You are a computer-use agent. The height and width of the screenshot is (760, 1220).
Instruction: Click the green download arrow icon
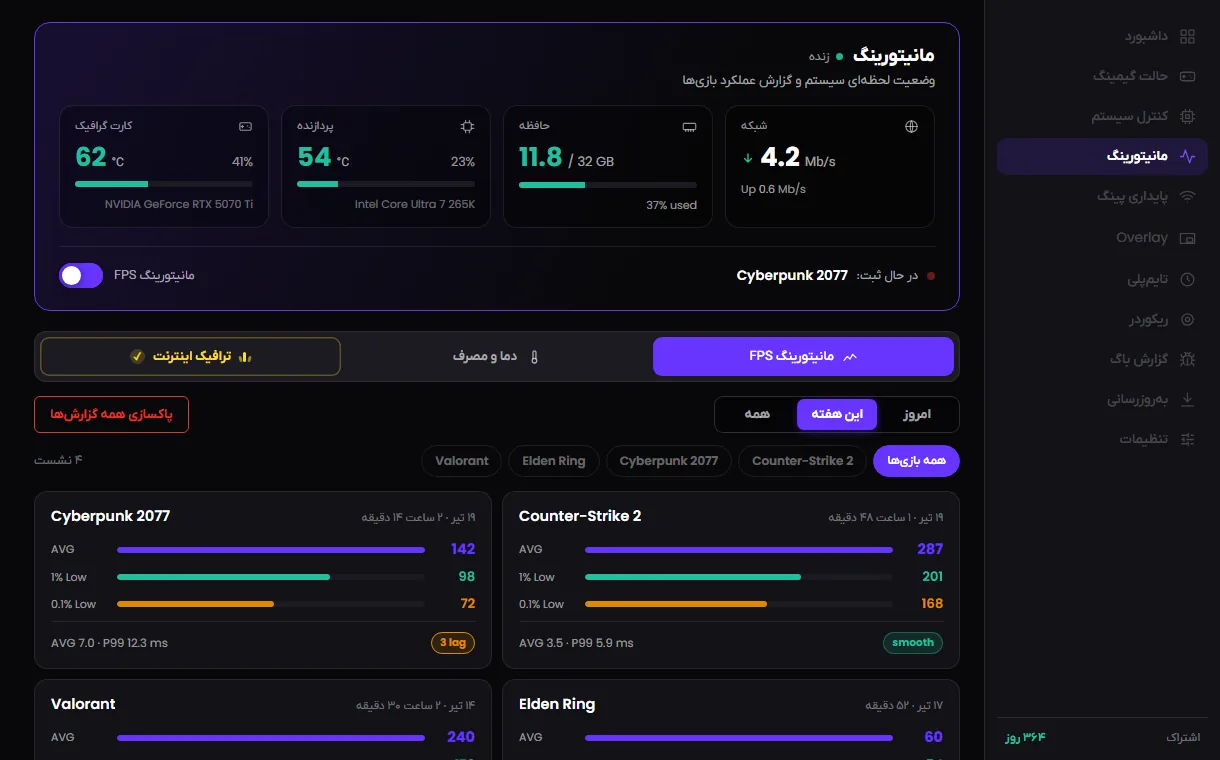(x=747, y=158)
